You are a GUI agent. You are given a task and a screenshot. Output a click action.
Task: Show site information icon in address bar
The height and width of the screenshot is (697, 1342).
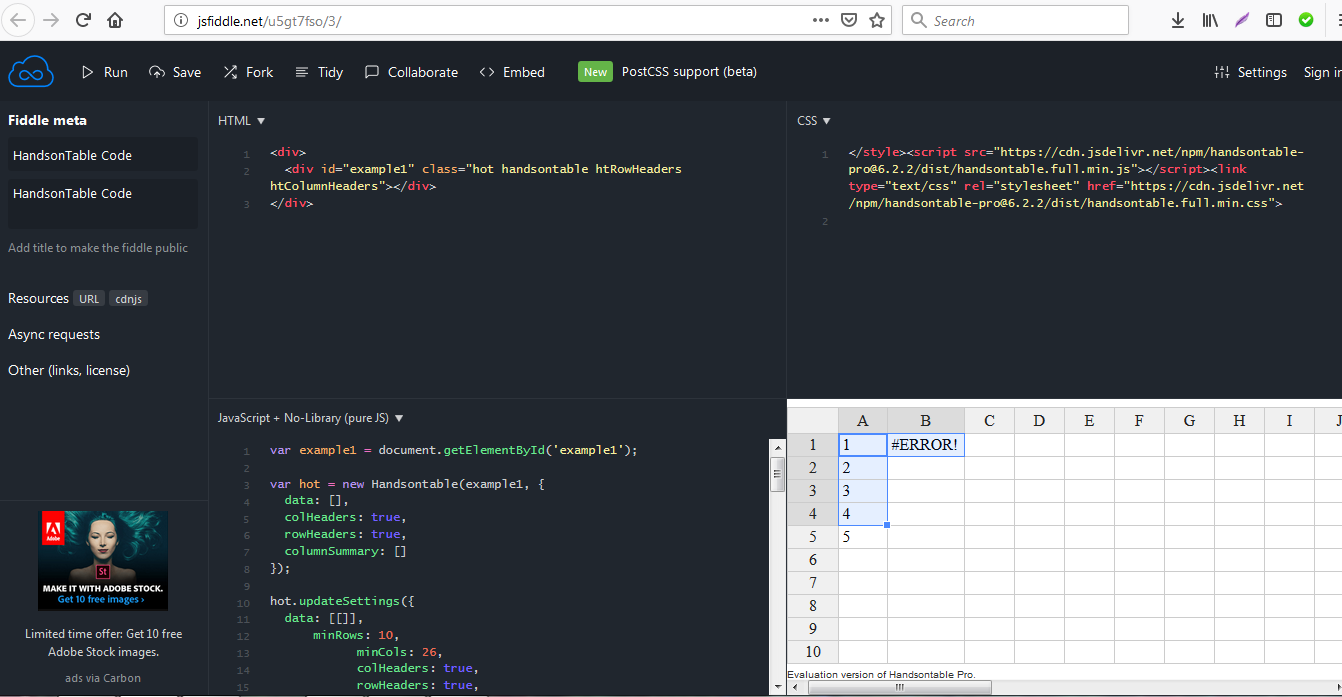click(x=181, y=20)
